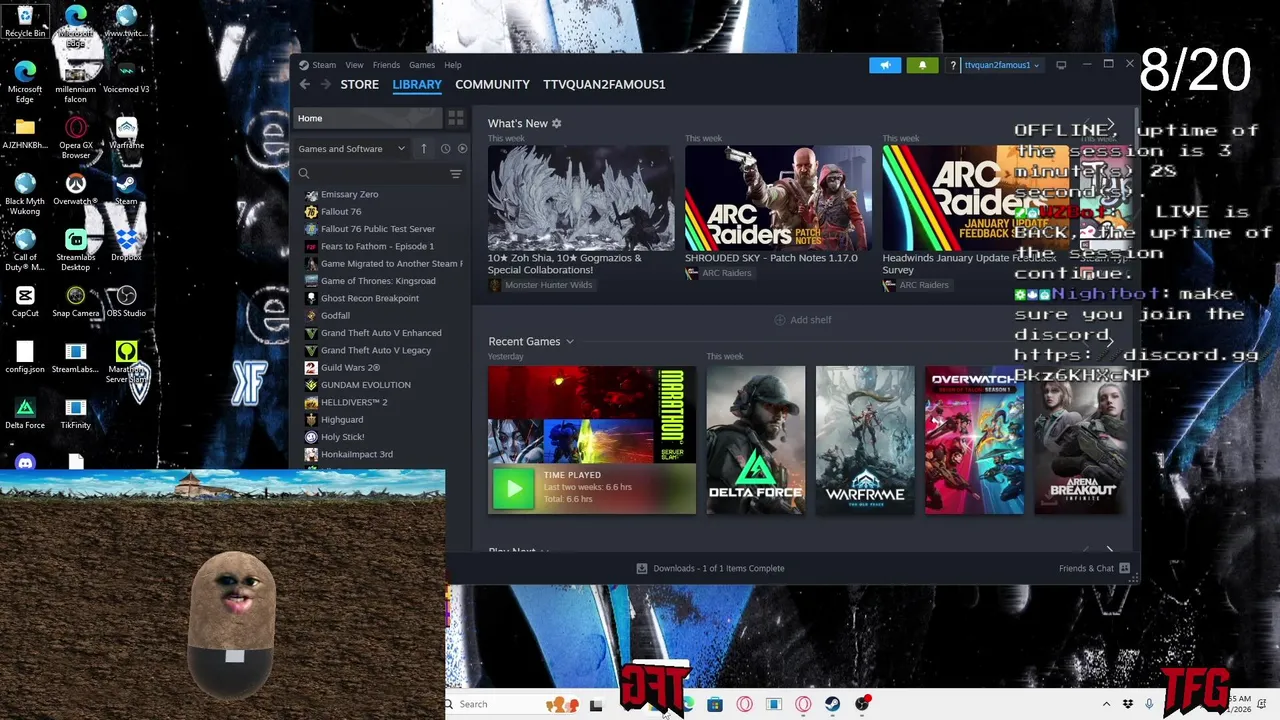The height and width of the screenshot is (720, 1280).
Task: Click the OBS icon in the taskbar
Action: tap(863, 704)
